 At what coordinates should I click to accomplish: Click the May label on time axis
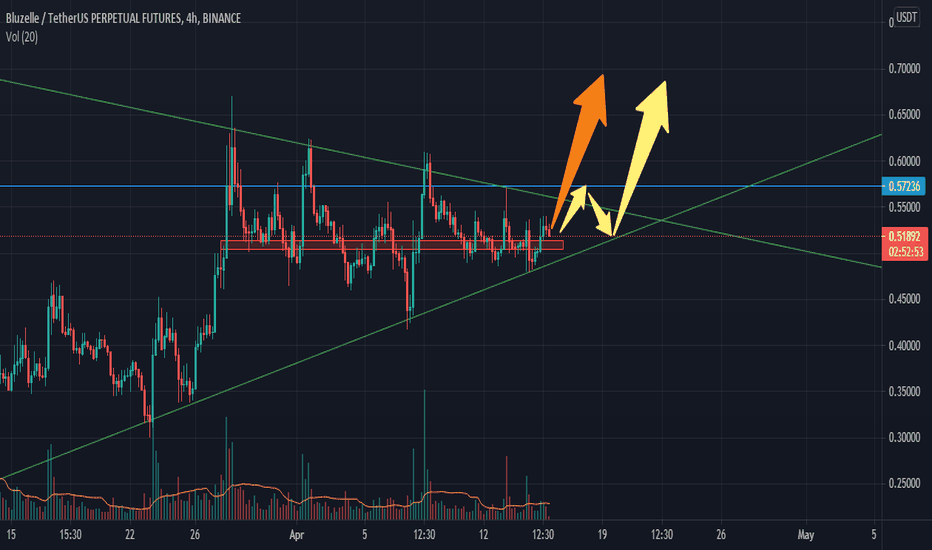805,535
